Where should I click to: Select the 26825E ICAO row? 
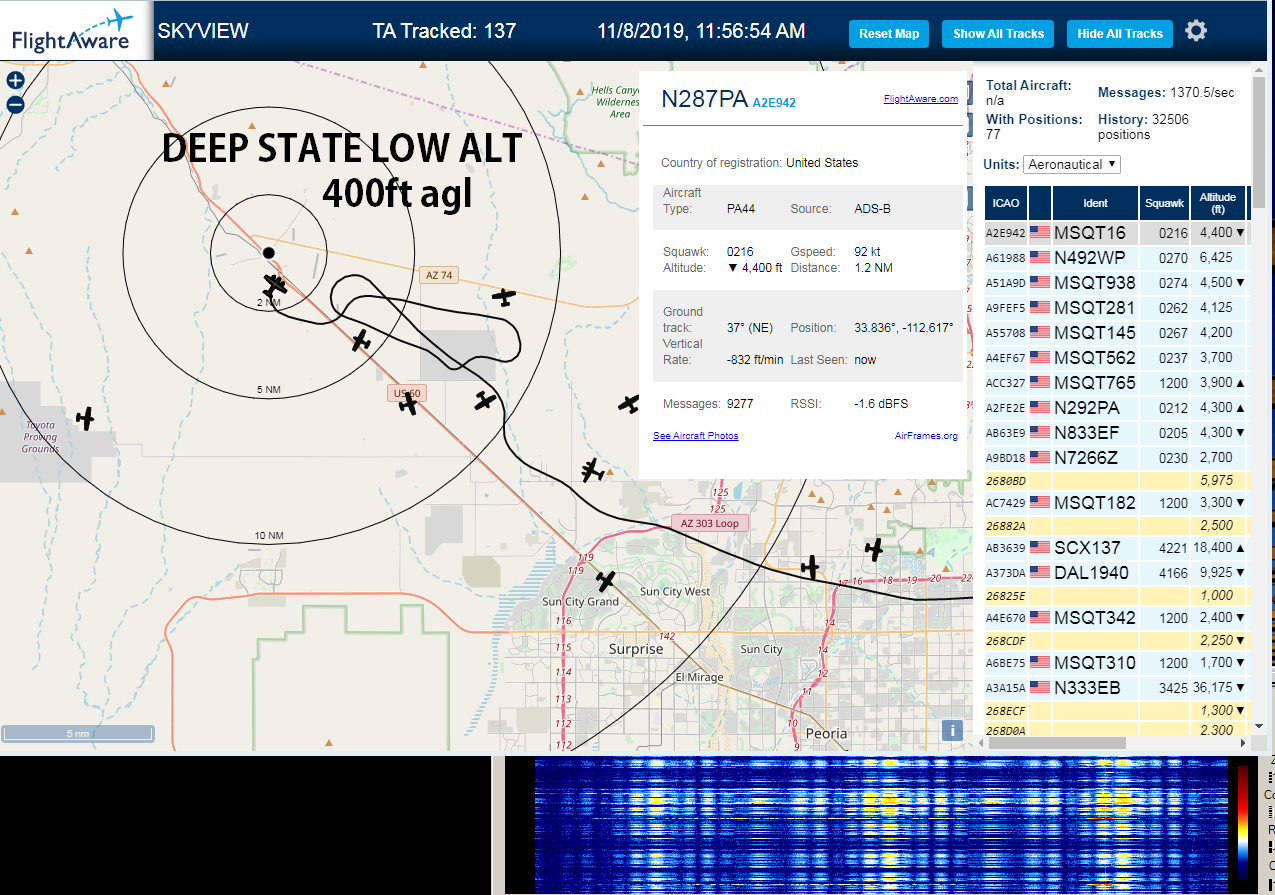[x=1117, y=595]
